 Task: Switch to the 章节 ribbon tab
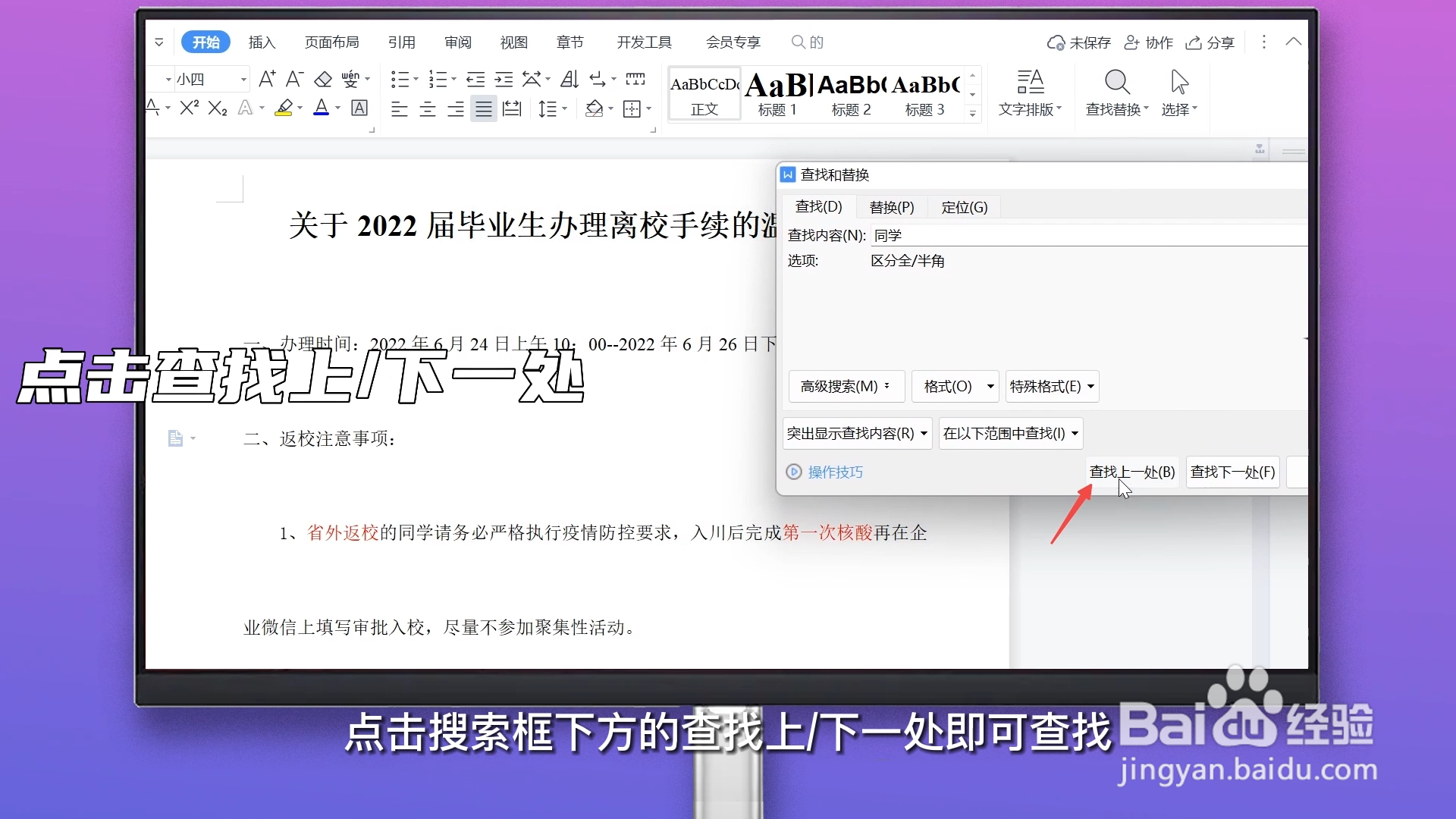point(570,42)
